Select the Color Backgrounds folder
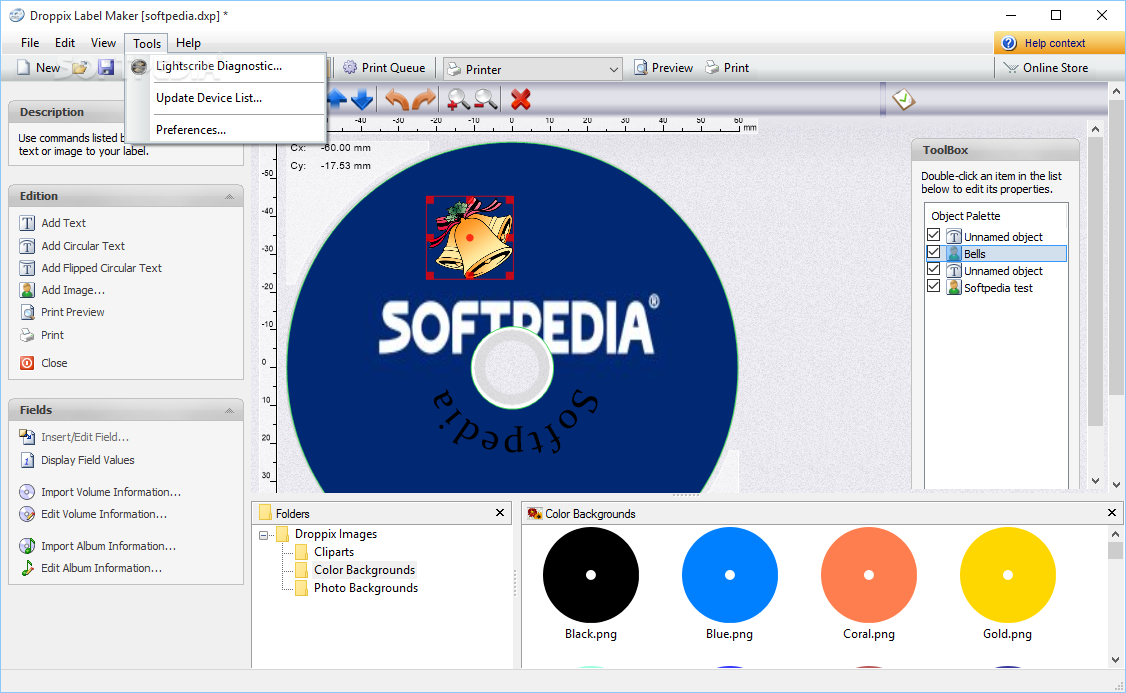1126x693 pixels. coord(364,570)
